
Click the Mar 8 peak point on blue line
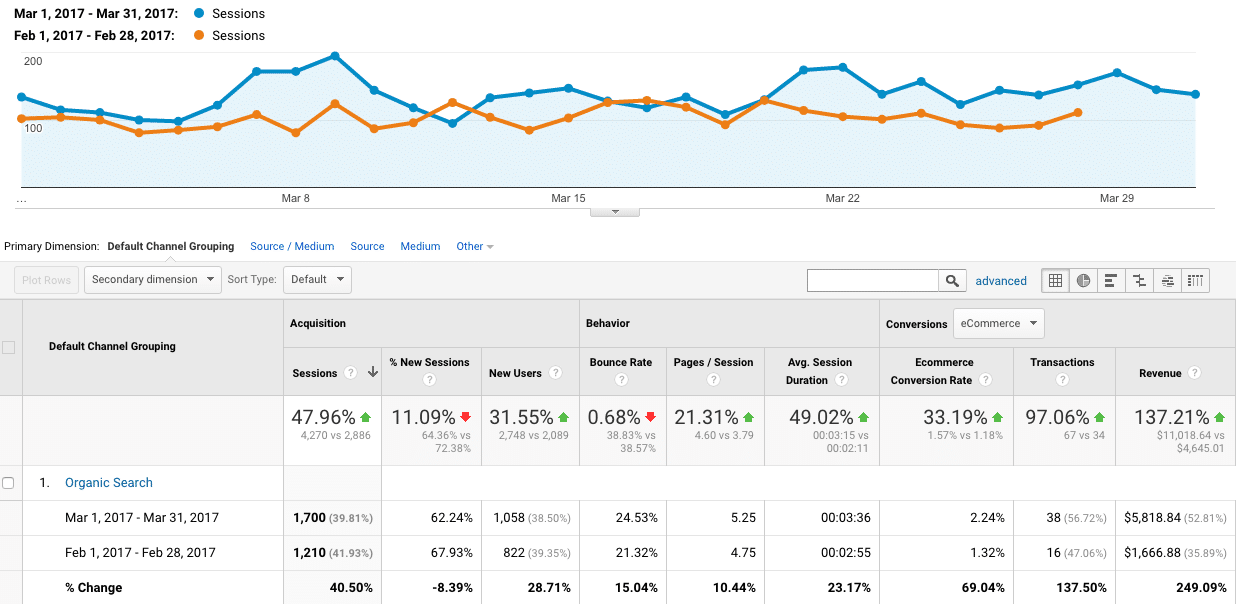[335, 56]
